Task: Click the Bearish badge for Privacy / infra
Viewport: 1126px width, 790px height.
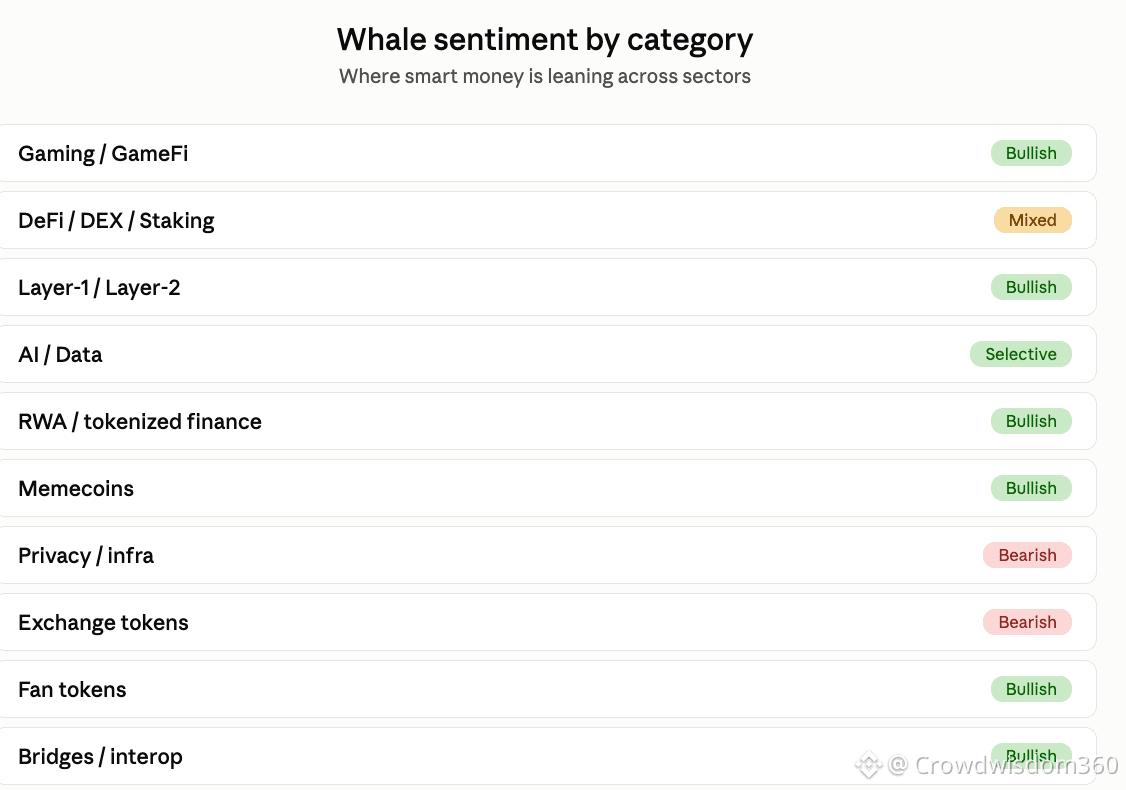Action: click(1028, 555)
